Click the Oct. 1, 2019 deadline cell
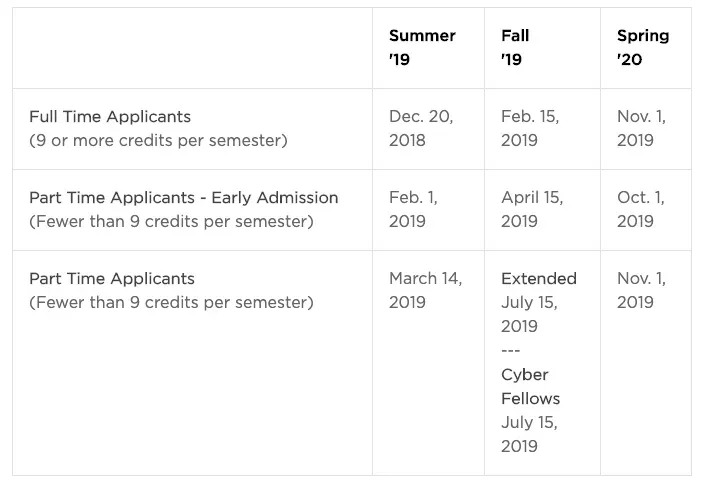 pos(639,209)
